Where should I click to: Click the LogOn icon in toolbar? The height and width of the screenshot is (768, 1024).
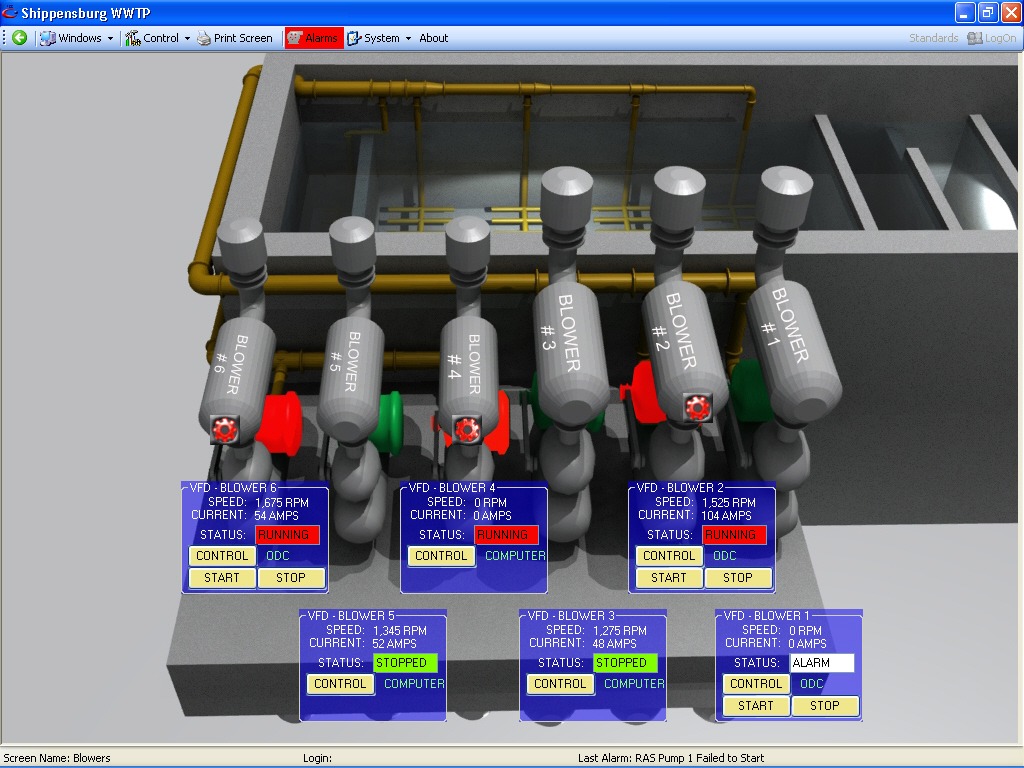tap(976, 38)
